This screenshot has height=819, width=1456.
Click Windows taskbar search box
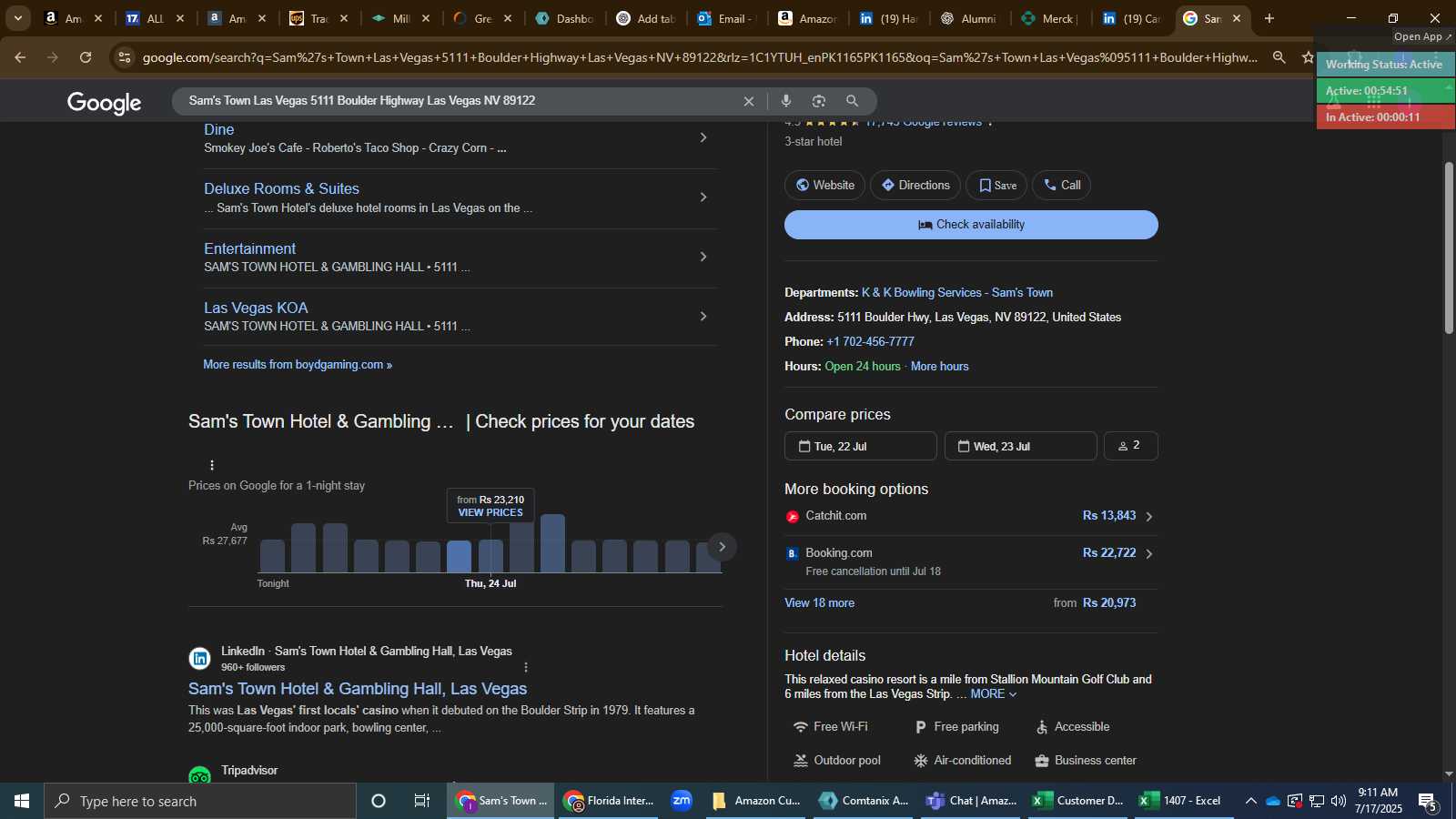(x=200, y=801)
